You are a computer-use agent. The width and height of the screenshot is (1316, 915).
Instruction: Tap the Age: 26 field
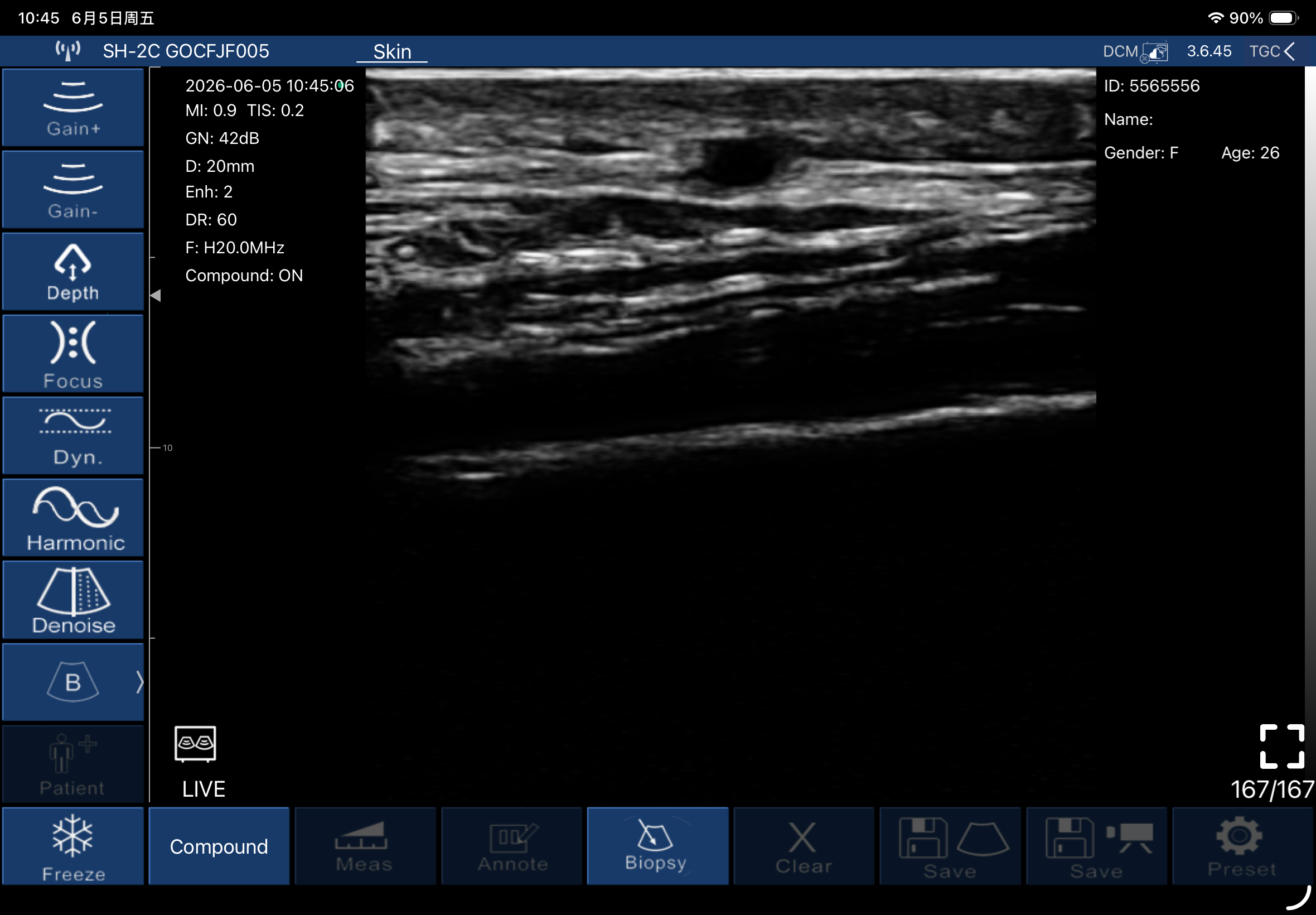[1250, 153]
